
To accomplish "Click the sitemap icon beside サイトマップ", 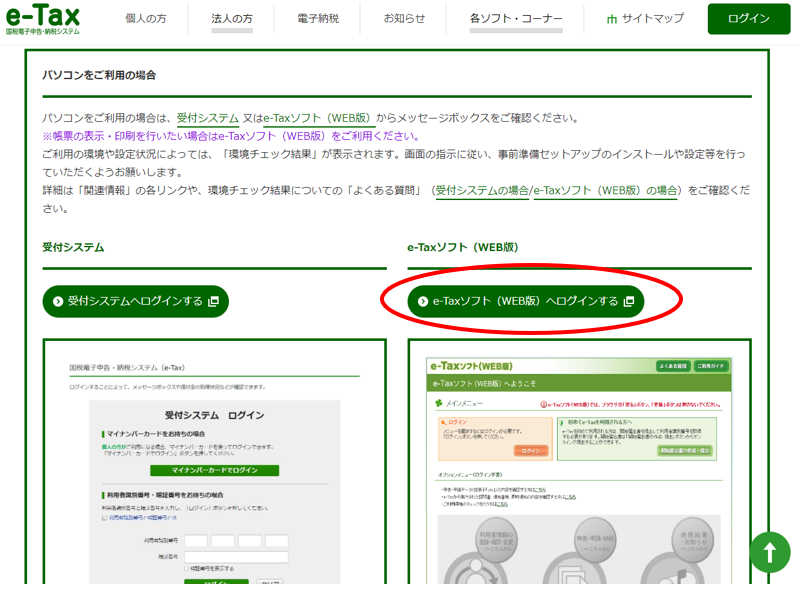I will click(x=612, y=19).
